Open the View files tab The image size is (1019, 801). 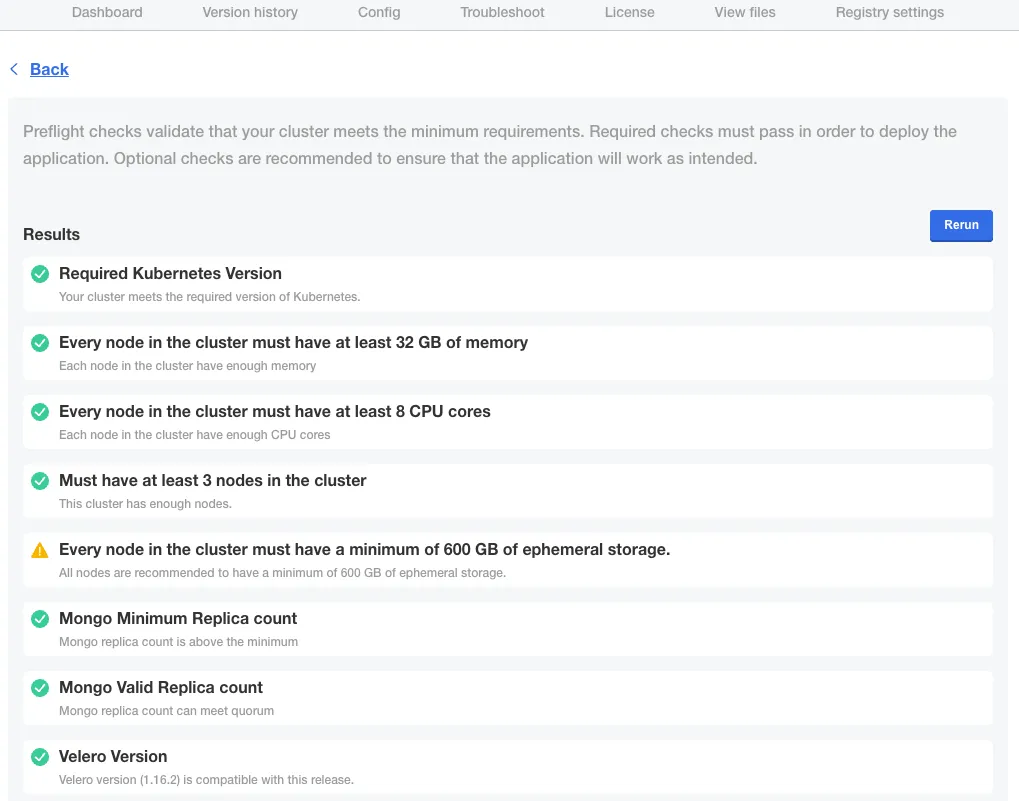click(745, 12)
